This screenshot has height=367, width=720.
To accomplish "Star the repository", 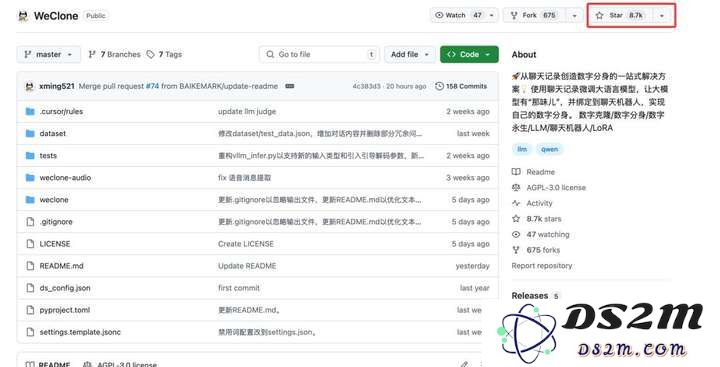I will click(620, 15).
